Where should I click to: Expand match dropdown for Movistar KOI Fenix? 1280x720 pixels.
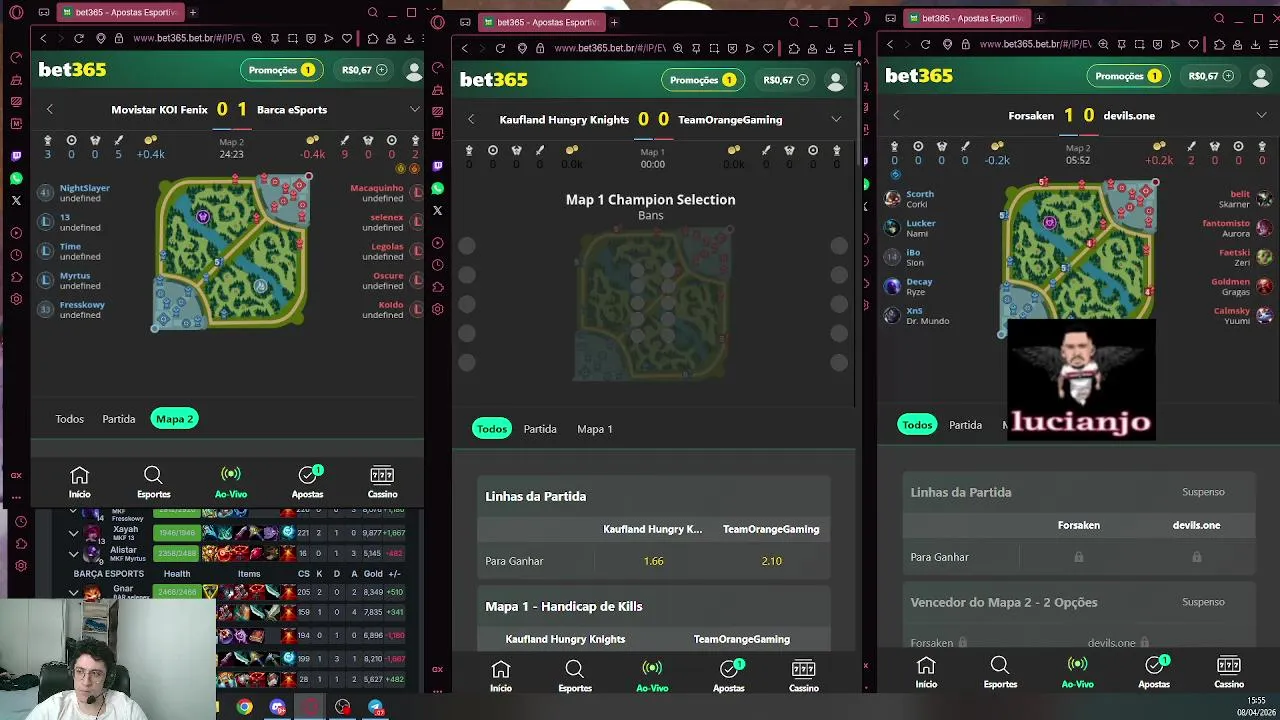click(415, 109)
